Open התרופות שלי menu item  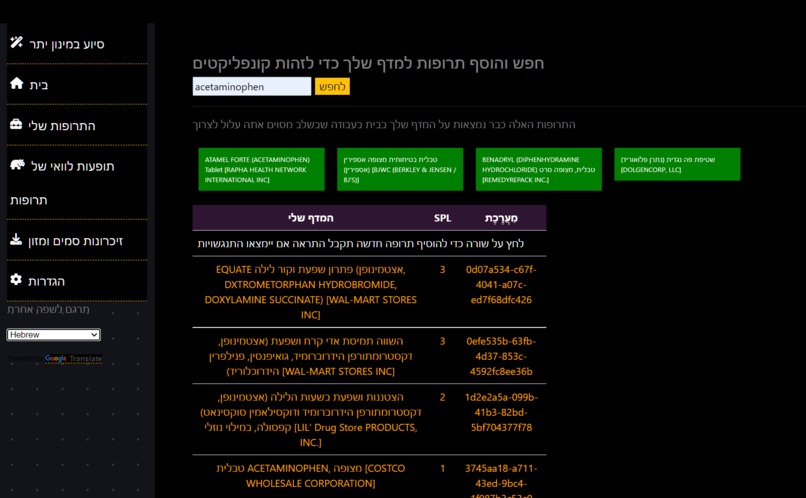pos(77,125)
